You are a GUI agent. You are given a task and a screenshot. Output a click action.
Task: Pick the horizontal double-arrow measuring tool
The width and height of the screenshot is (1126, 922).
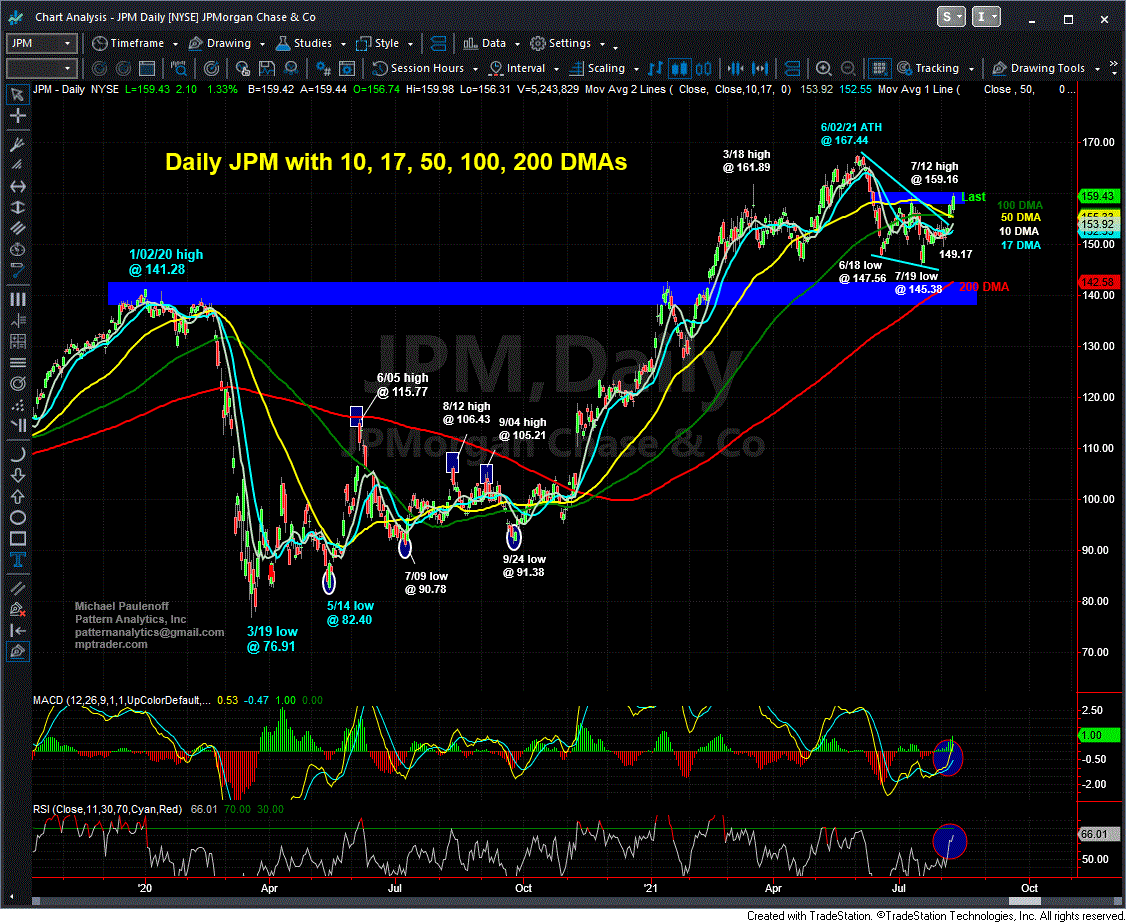[17, 187]
